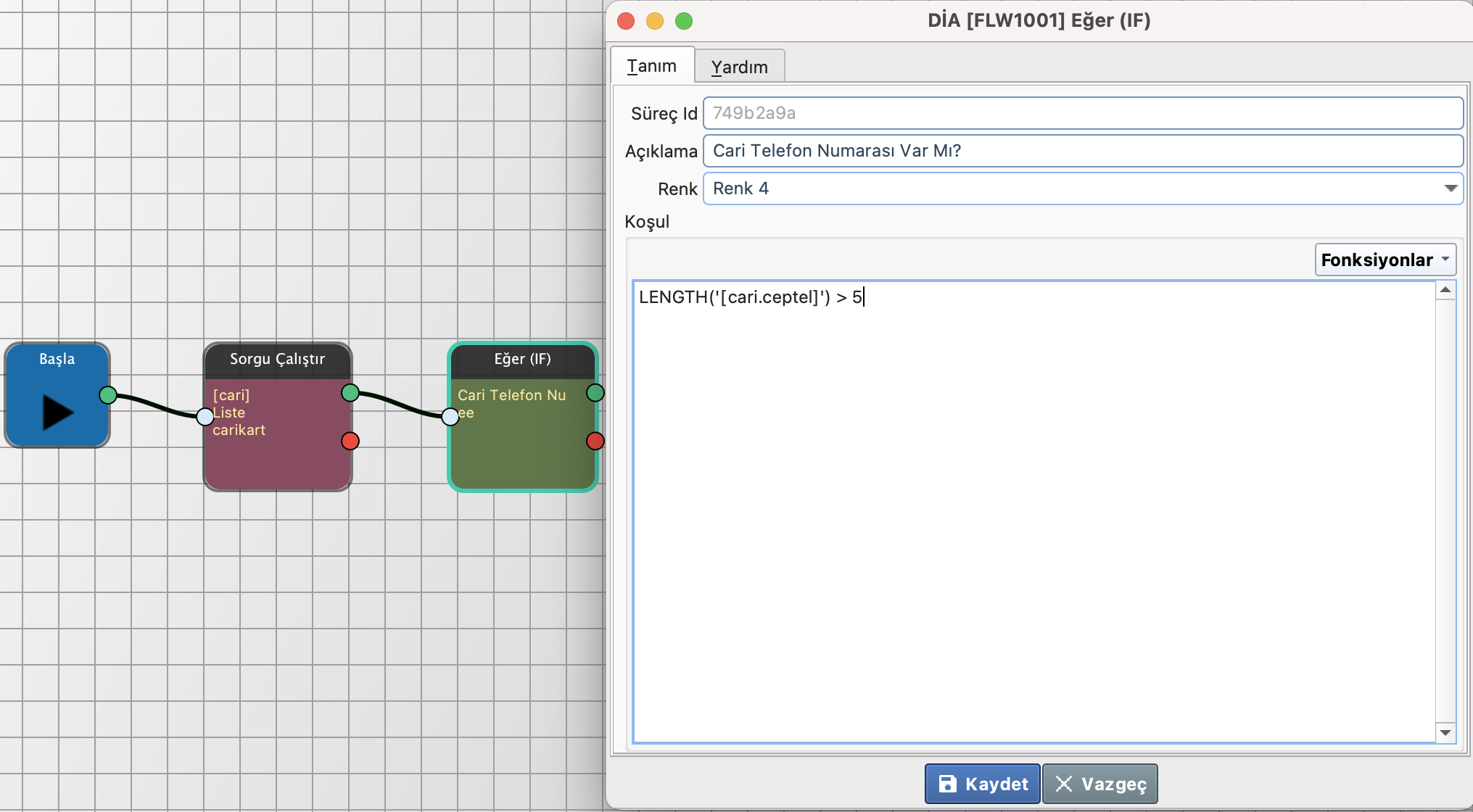
Task: Click green output port of Başla node
Action: click(x=108, y=395)
